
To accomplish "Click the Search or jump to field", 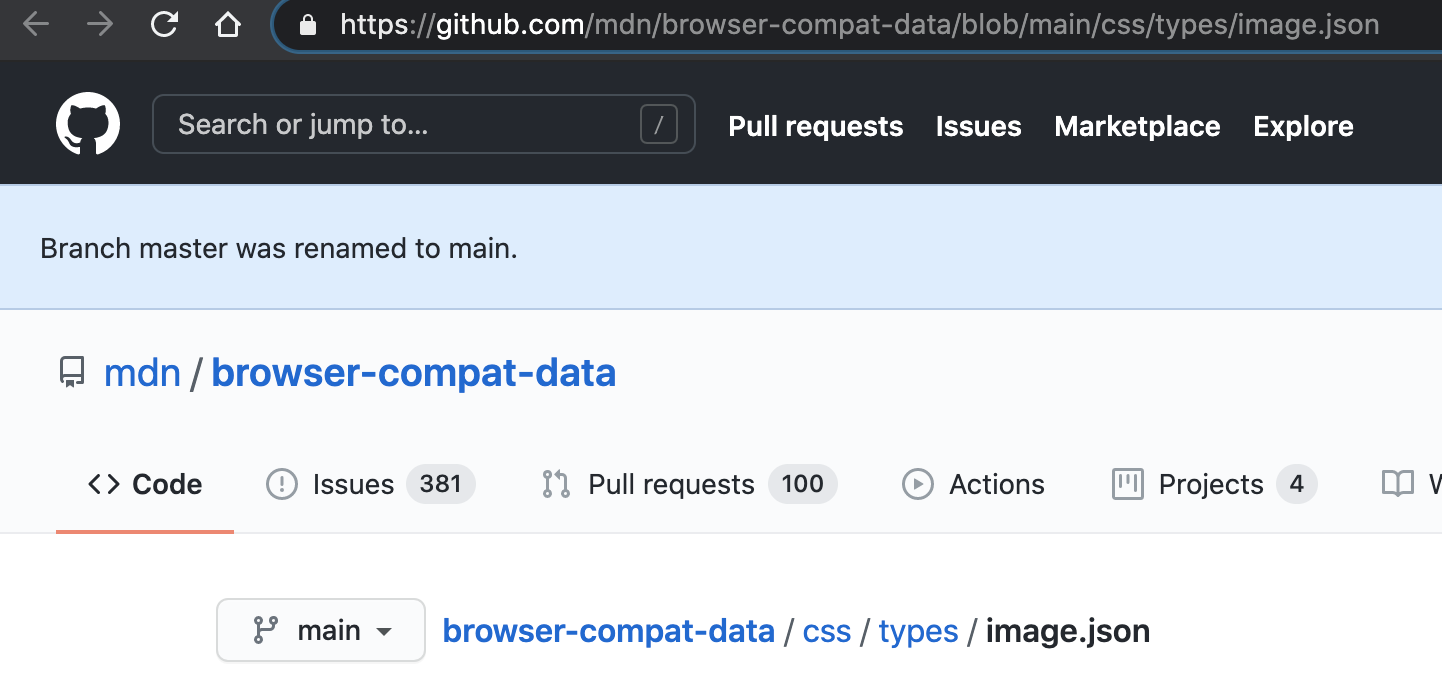I will pos(424,125).
